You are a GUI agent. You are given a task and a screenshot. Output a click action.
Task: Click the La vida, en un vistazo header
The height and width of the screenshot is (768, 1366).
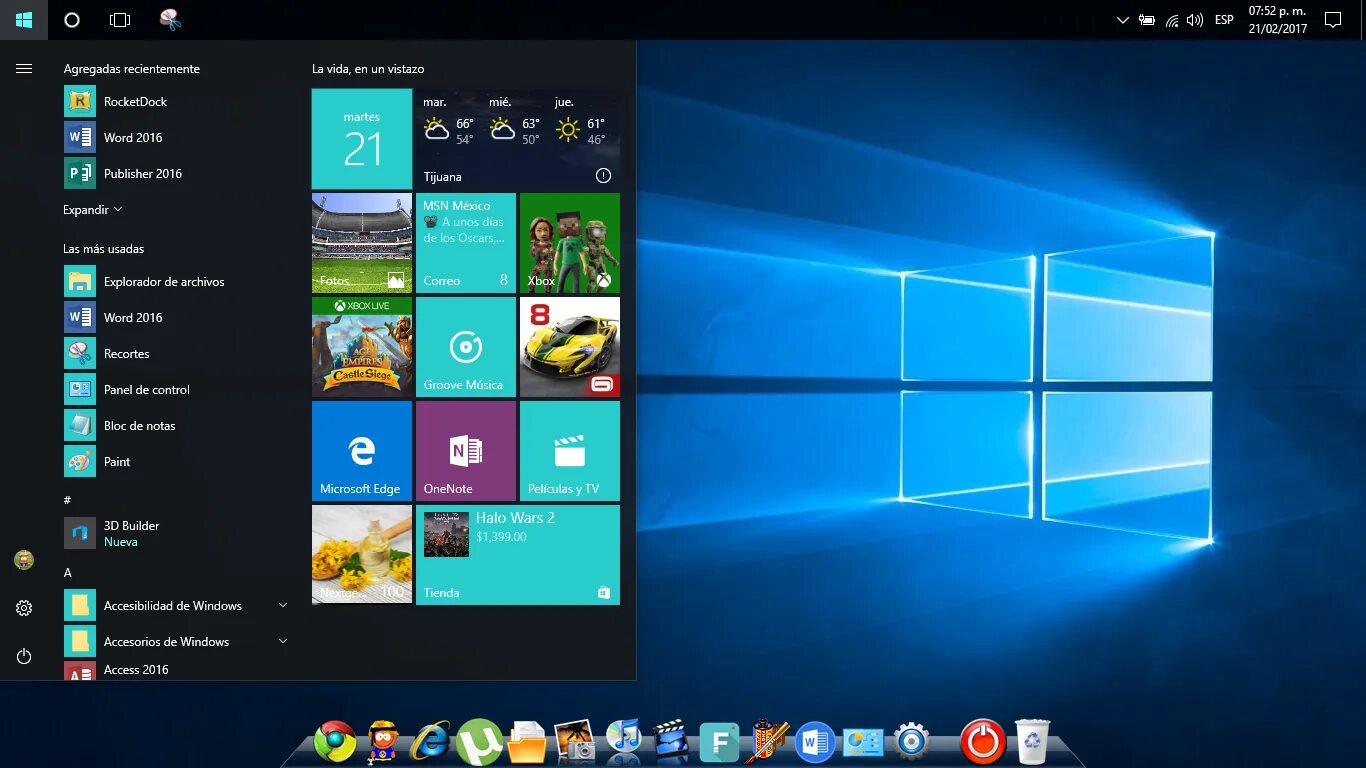[x=368, y=69]
